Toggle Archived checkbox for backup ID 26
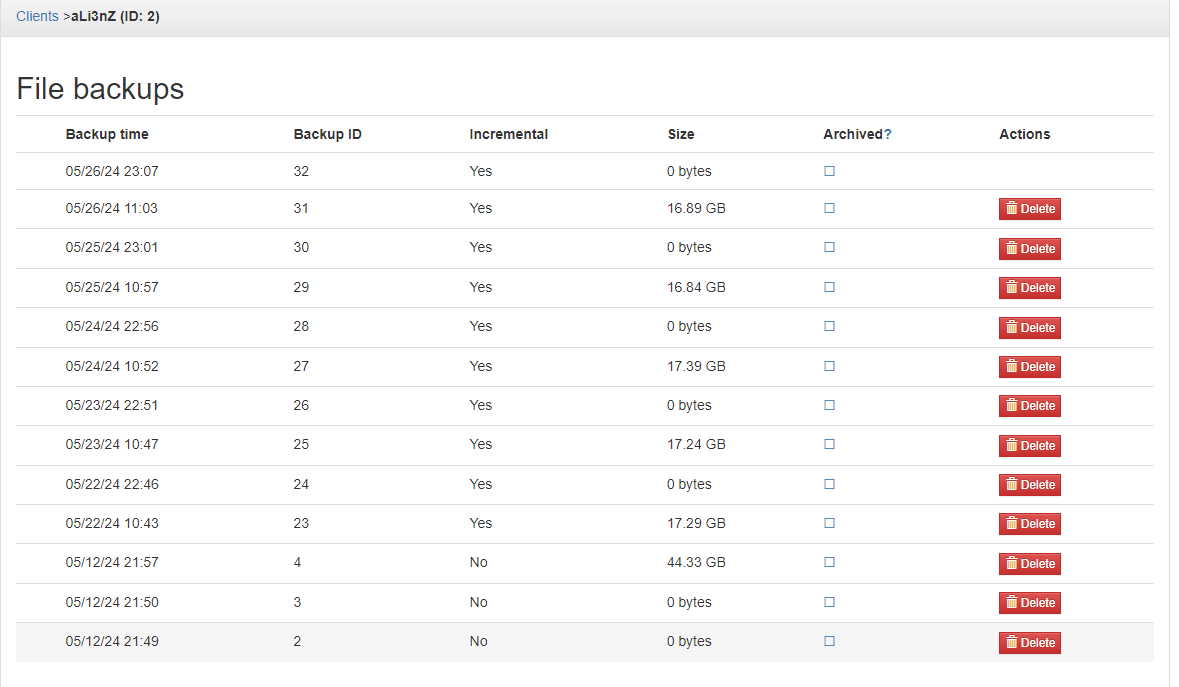 pos(829,405)
